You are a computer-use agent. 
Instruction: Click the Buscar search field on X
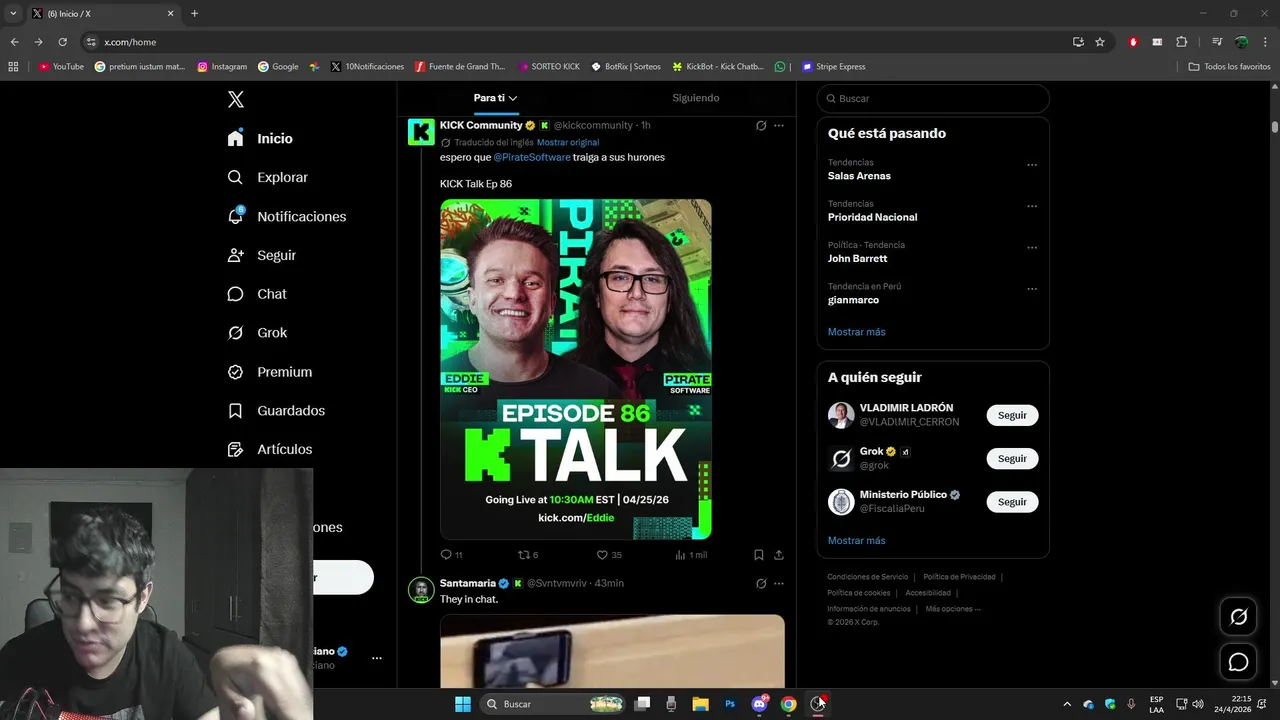pos(933,98)
